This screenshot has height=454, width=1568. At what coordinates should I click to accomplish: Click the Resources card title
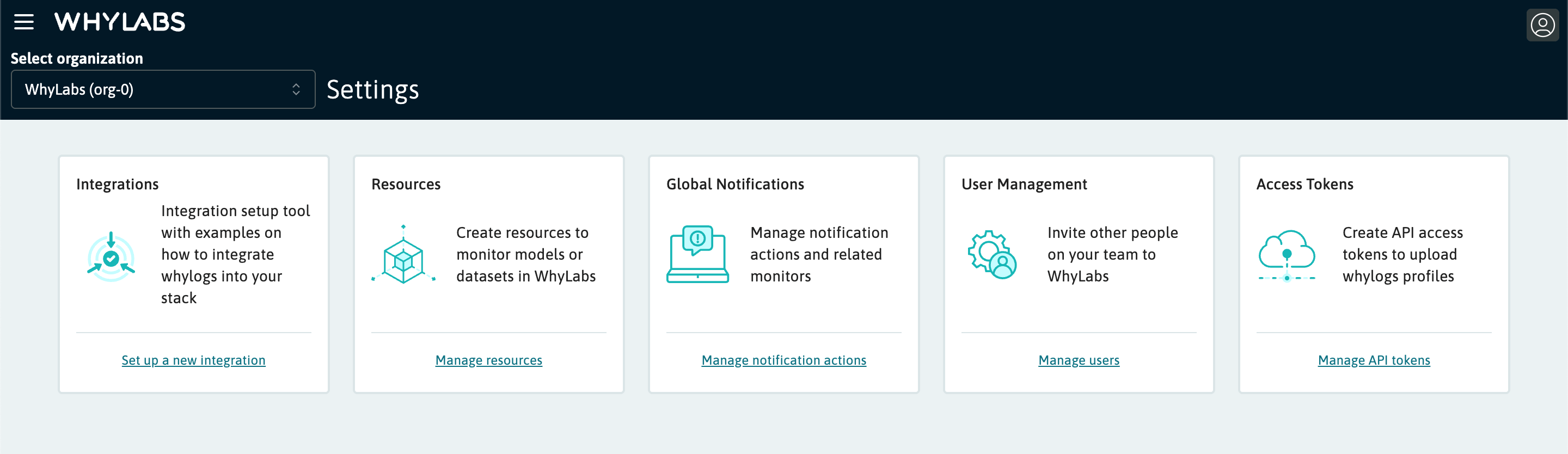(x=406, y=185)
